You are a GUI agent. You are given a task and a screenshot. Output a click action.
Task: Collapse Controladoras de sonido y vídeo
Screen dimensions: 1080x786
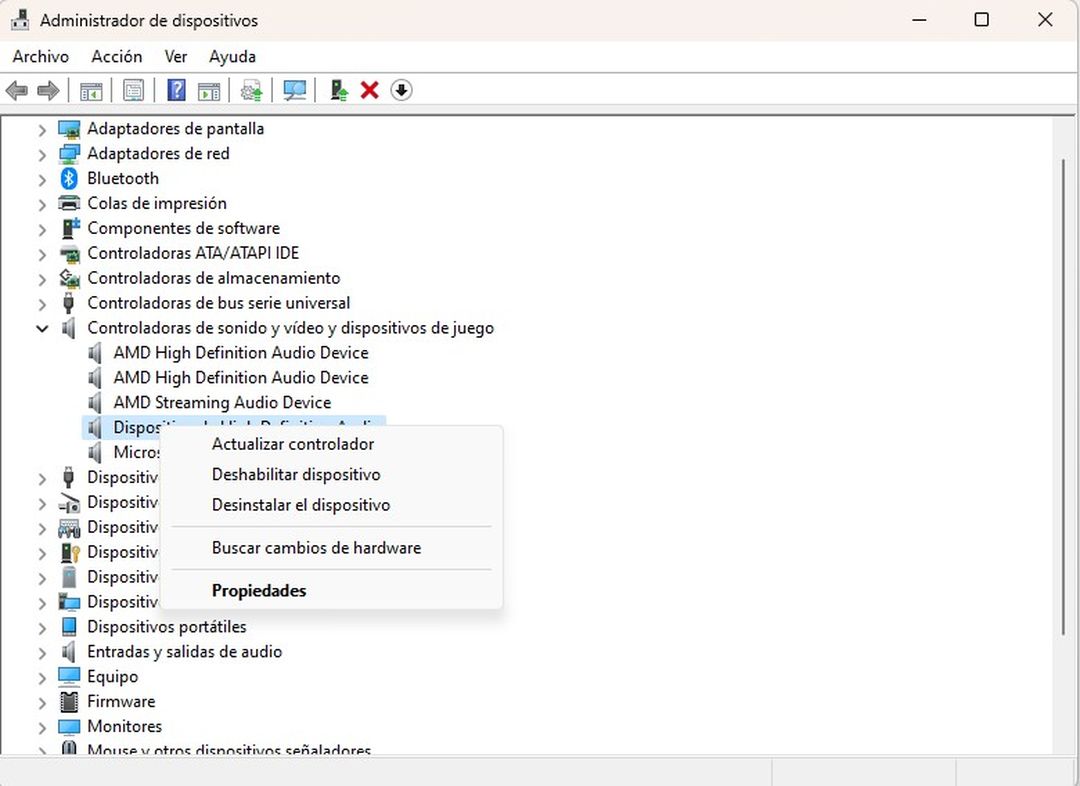[42, 328]
